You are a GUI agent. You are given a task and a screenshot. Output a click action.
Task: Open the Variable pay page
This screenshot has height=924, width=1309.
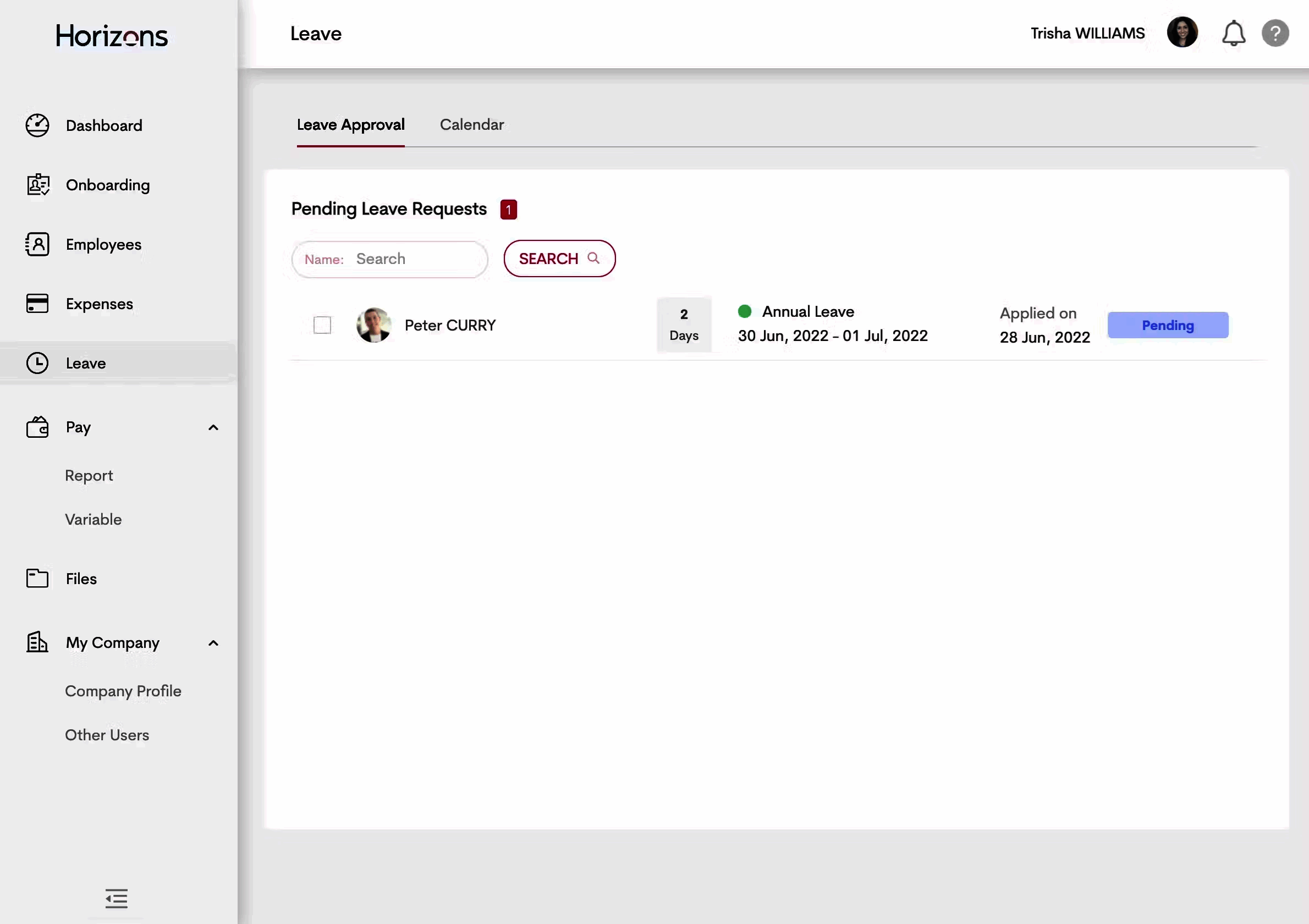[93, 519]
